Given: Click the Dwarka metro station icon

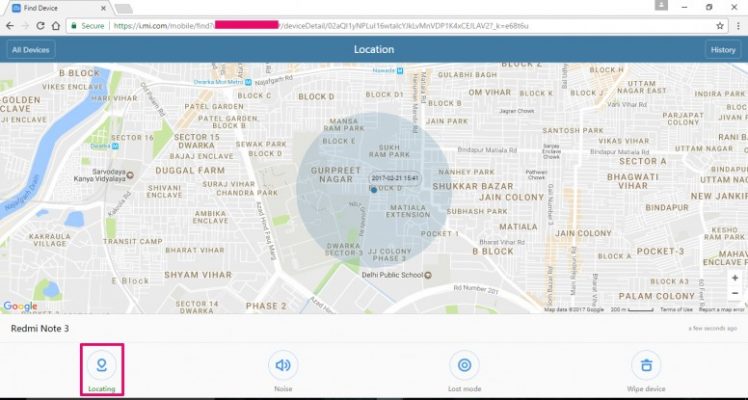Looking at the screenshot, I should [x=115, y=146].
